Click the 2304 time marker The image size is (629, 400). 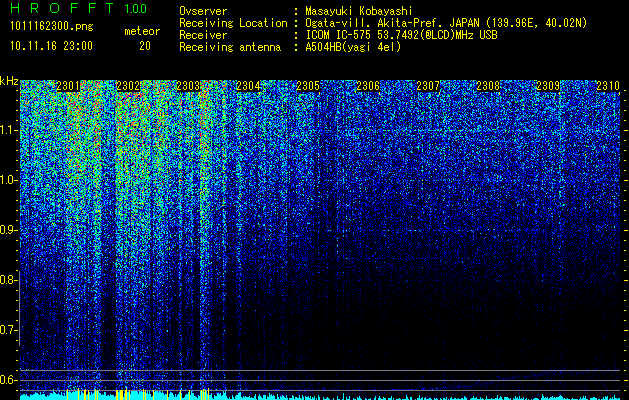pyautogui.click(x=248, y=86)
